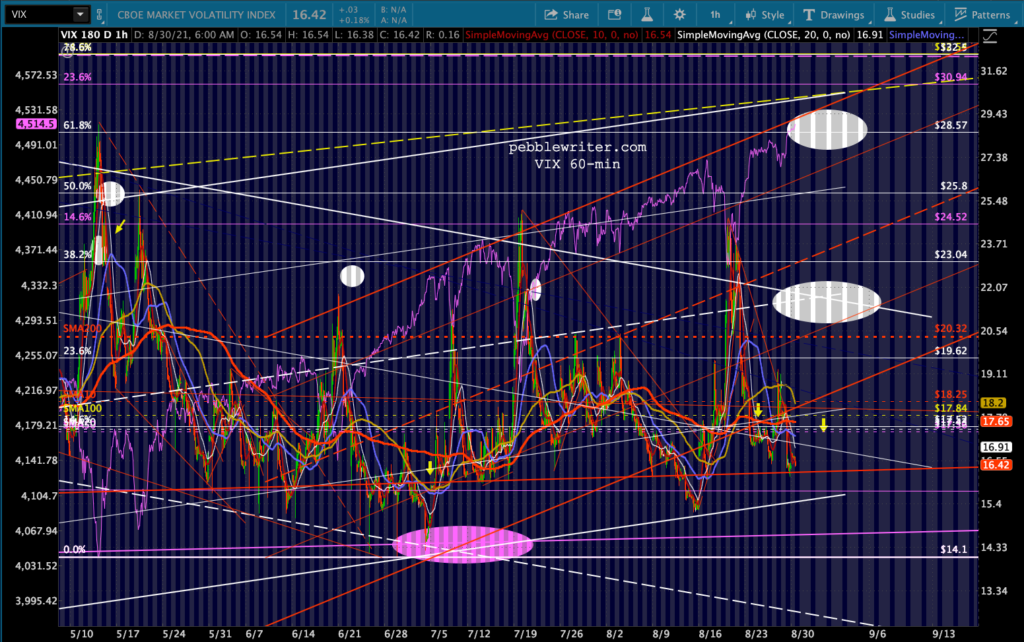Click the 'VIX 180 D 1h' chart title
Viewport: 1024px width, 642px height.
pyautogui.click(x=94, y=35)
